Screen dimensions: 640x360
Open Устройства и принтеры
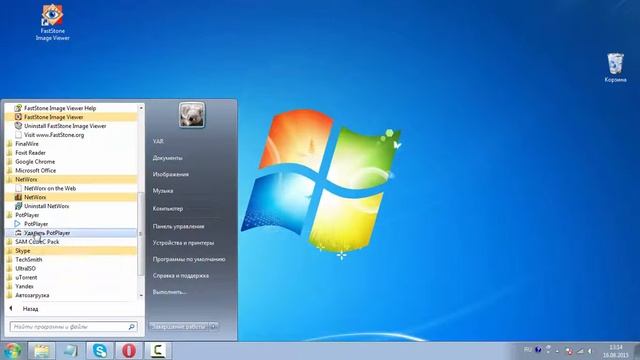point(183,243)
